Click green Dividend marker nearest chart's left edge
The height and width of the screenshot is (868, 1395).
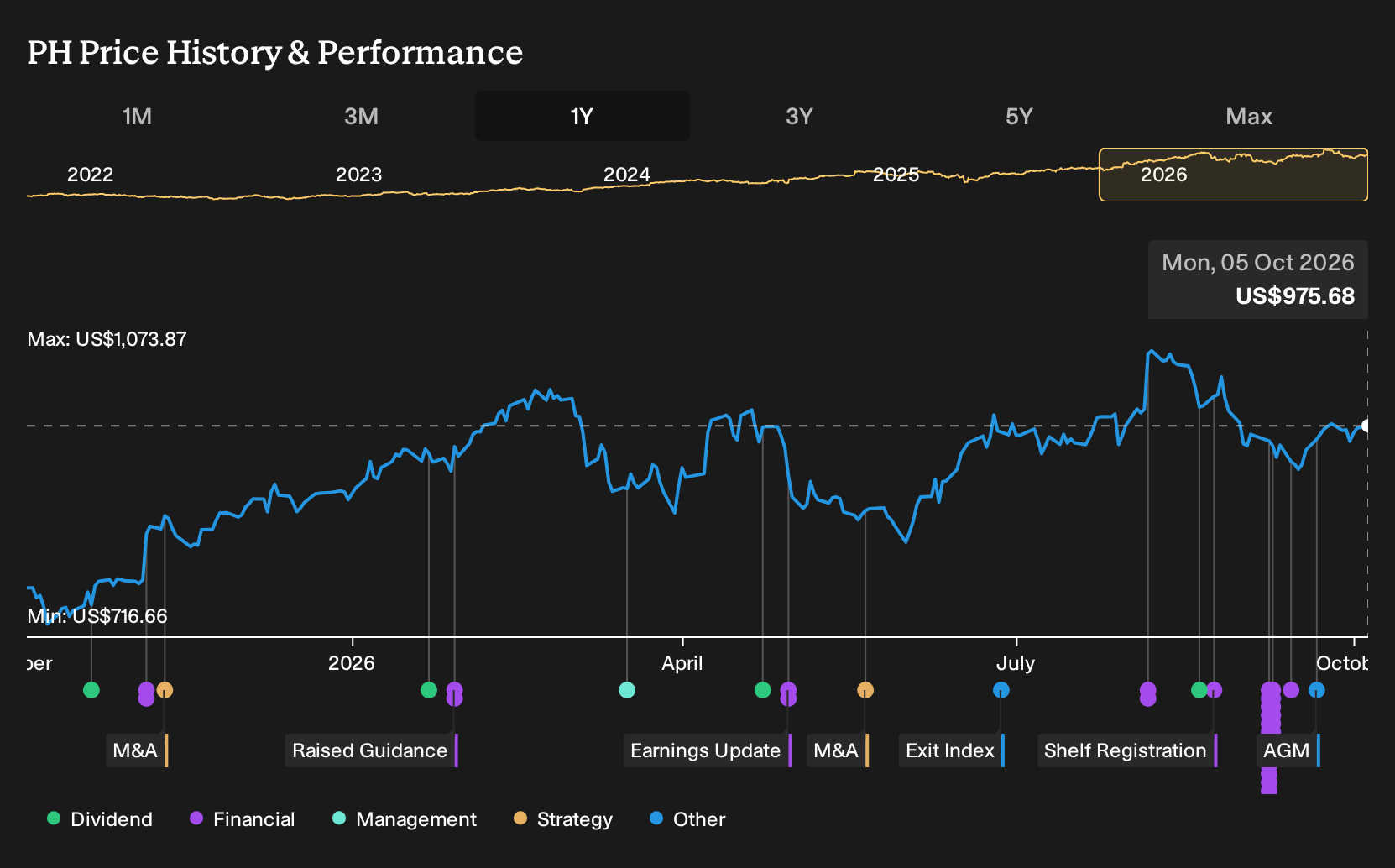click(91, 690)
